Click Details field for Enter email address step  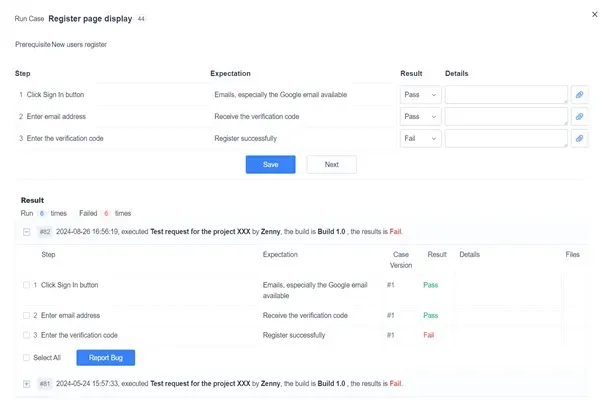point(505,116)
